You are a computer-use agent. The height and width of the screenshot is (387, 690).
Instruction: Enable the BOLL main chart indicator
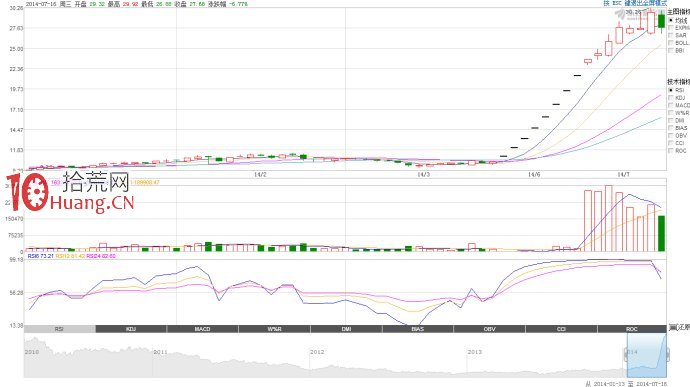point(671,43)
